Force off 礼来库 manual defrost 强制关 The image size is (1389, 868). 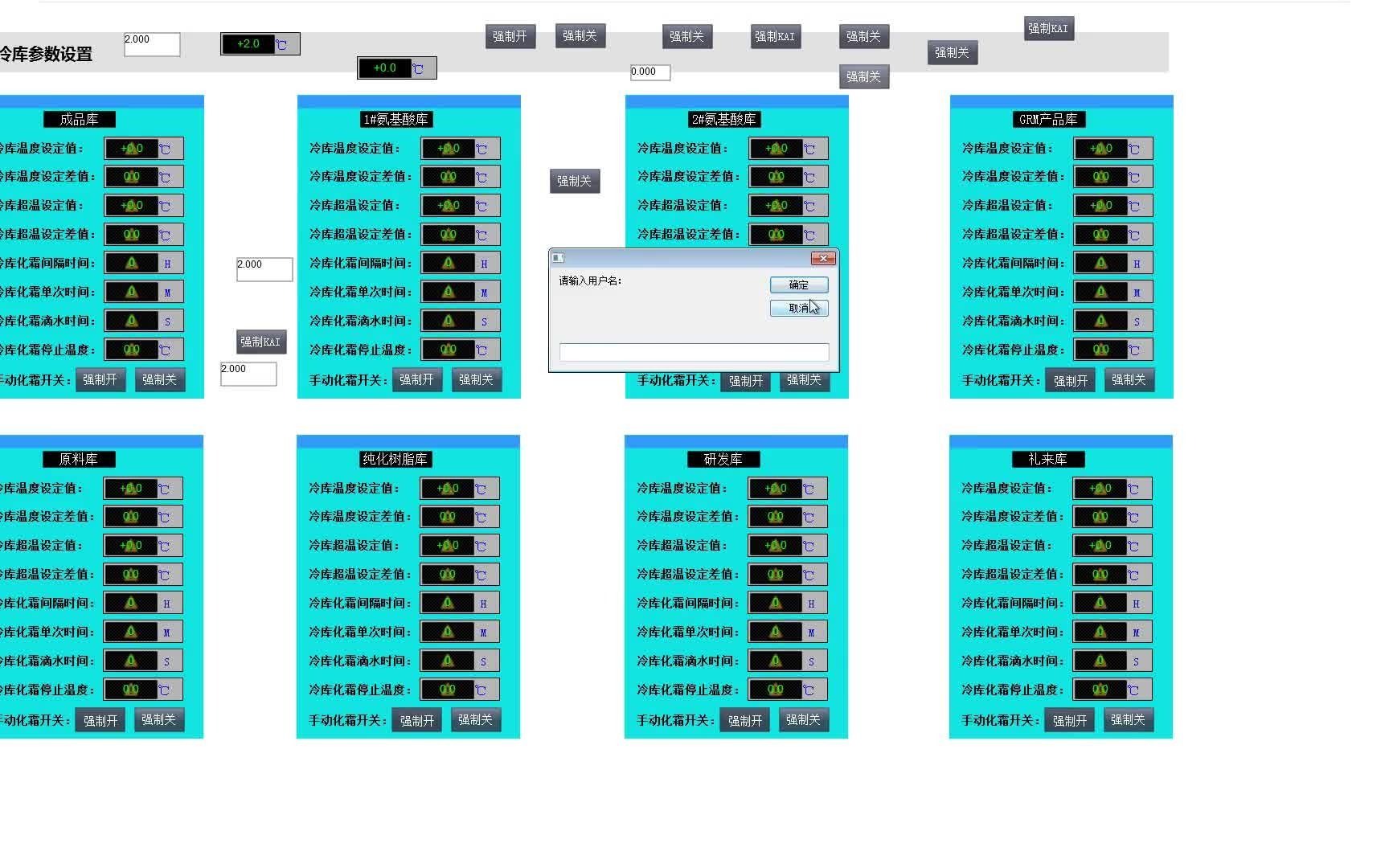[1129, 719]
